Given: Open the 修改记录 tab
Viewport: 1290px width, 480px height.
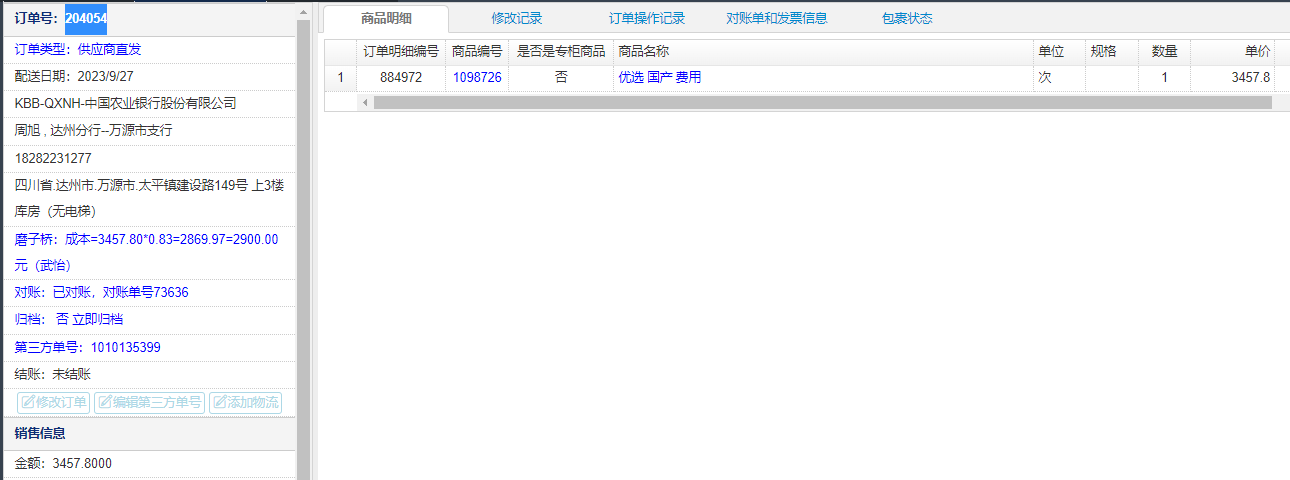Looking at the screenshot, I should click(517, 18).
